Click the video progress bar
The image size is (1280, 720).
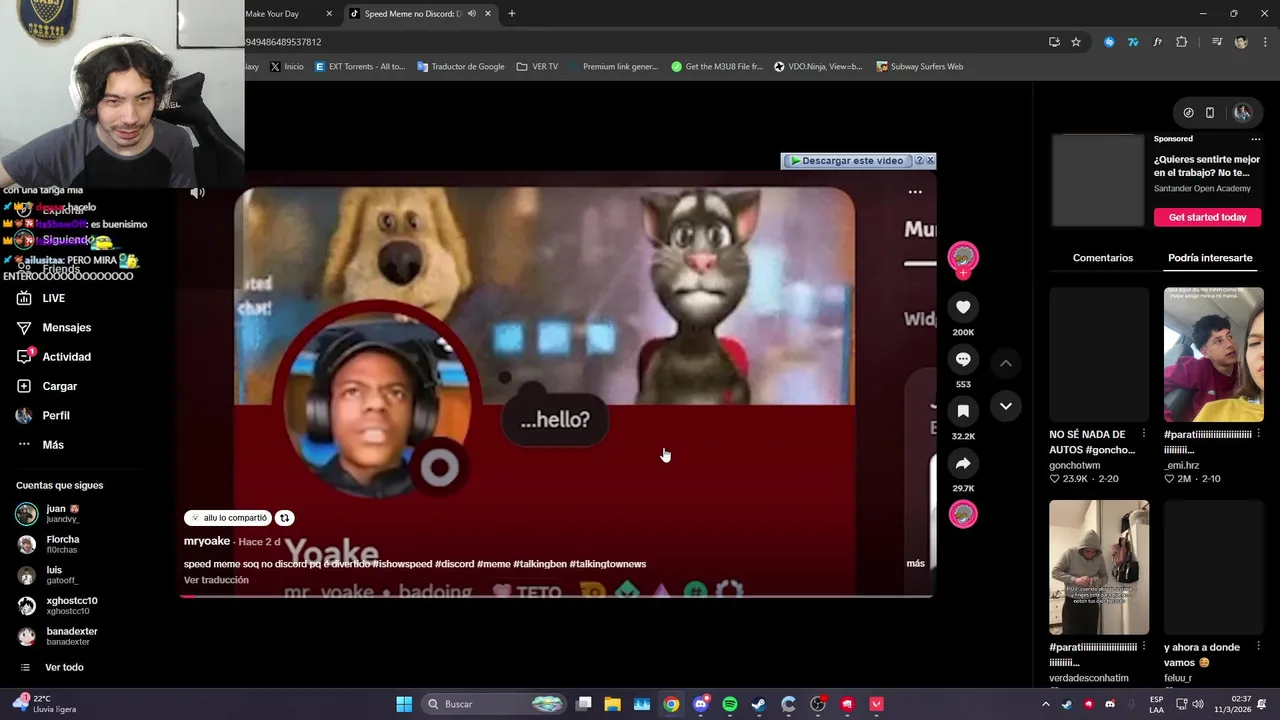point(556,596)
